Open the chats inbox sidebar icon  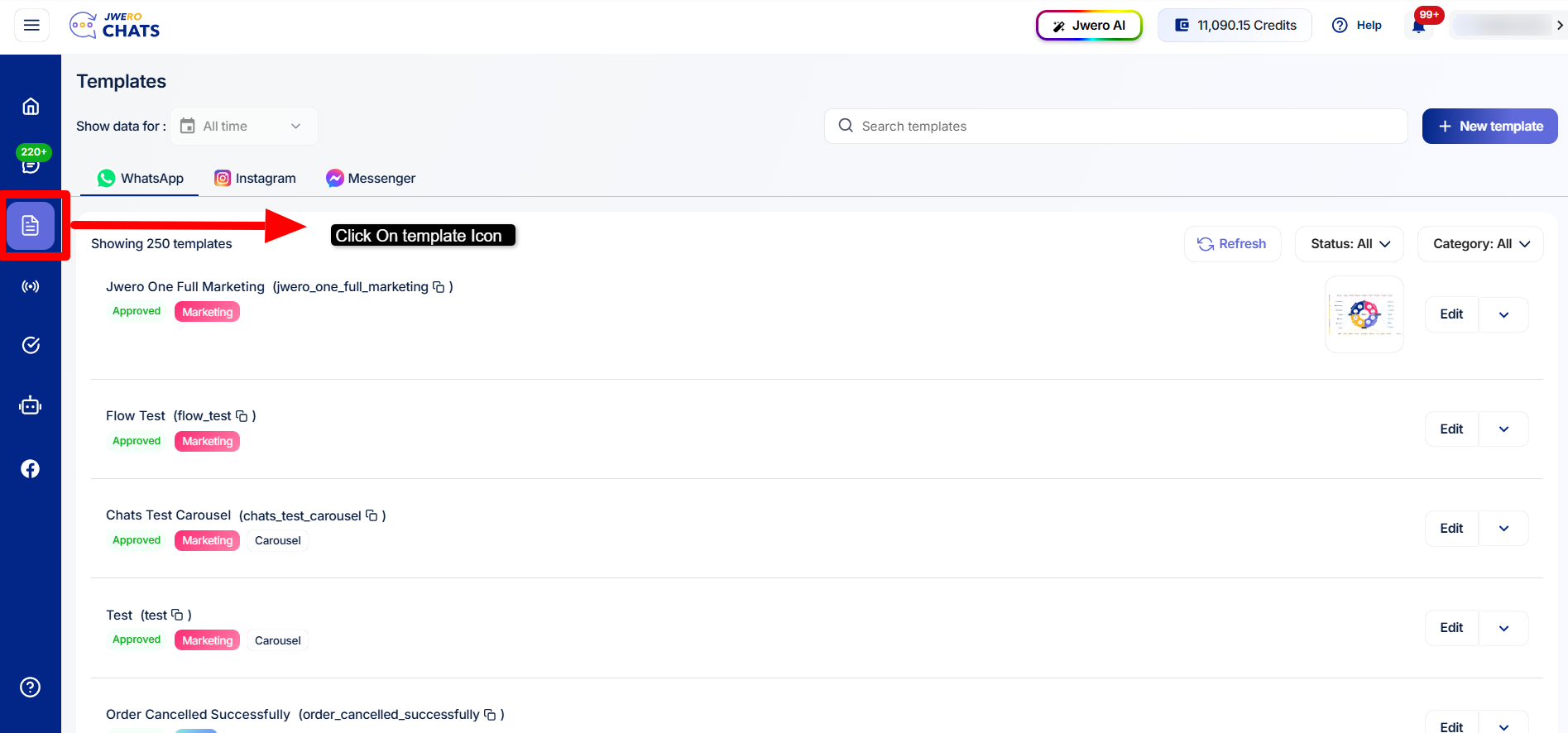[x=31, y=165]
